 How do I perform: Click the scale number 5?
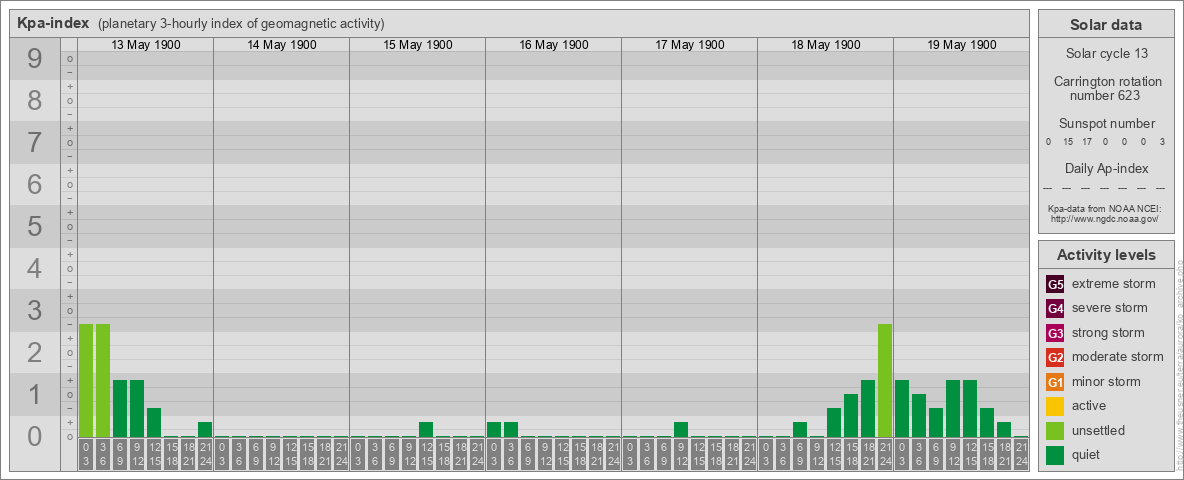[34, 226]
